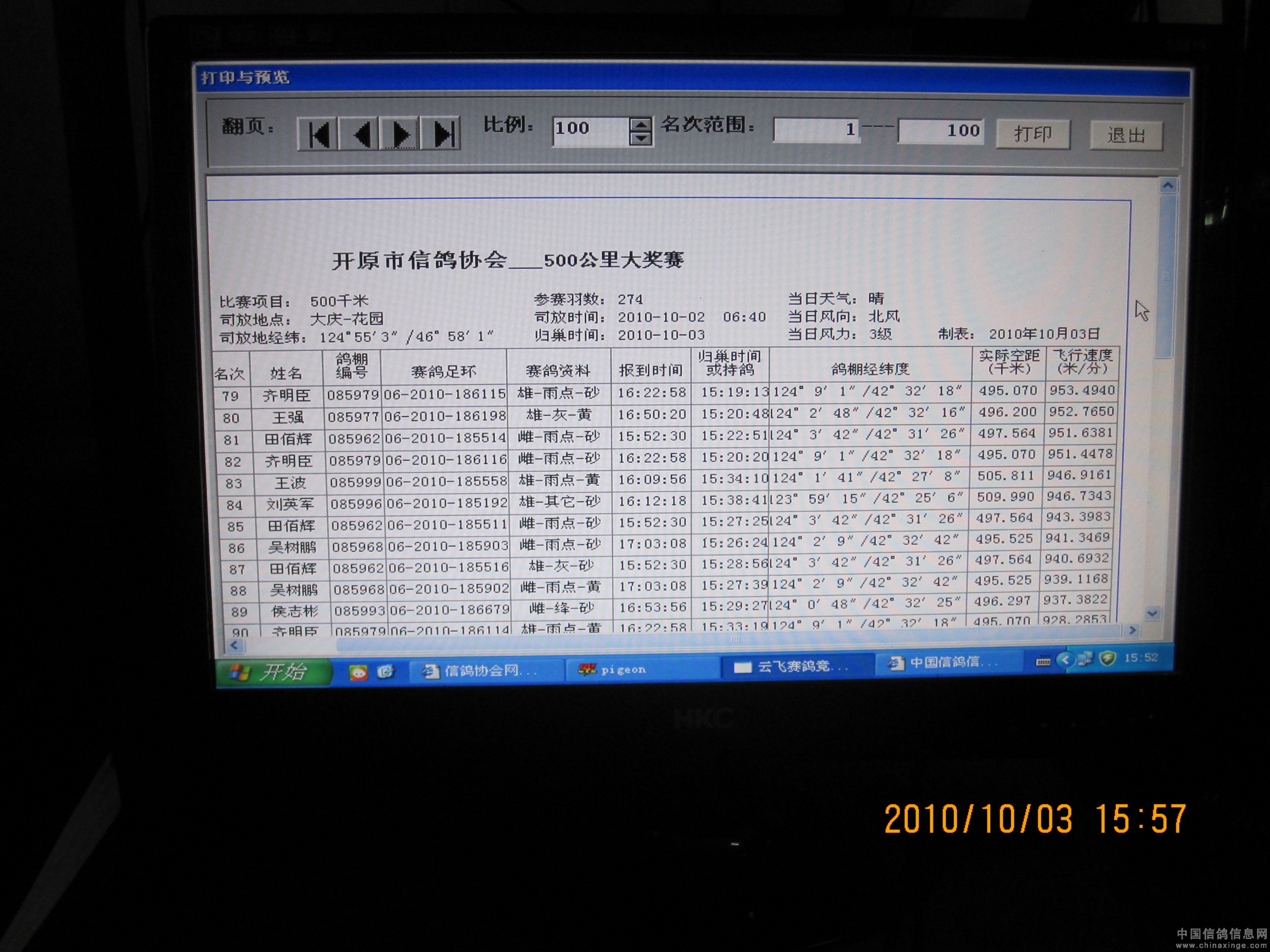Screen dimensions: 1270x952
Task: Click the release site text 大庆-花园
Action: pos(347,319)
